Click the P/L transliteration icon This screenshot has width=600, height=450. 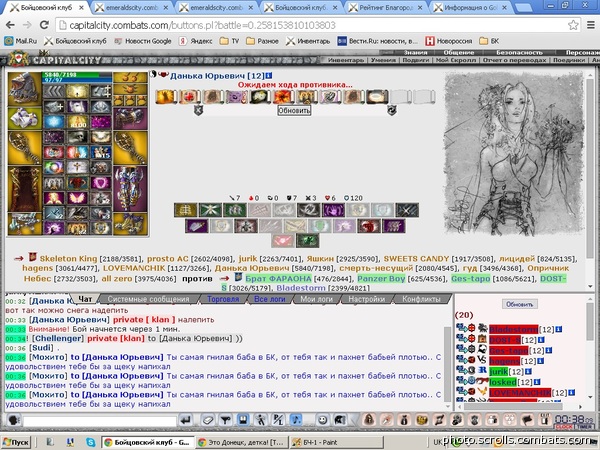click(x=278, y=420)
